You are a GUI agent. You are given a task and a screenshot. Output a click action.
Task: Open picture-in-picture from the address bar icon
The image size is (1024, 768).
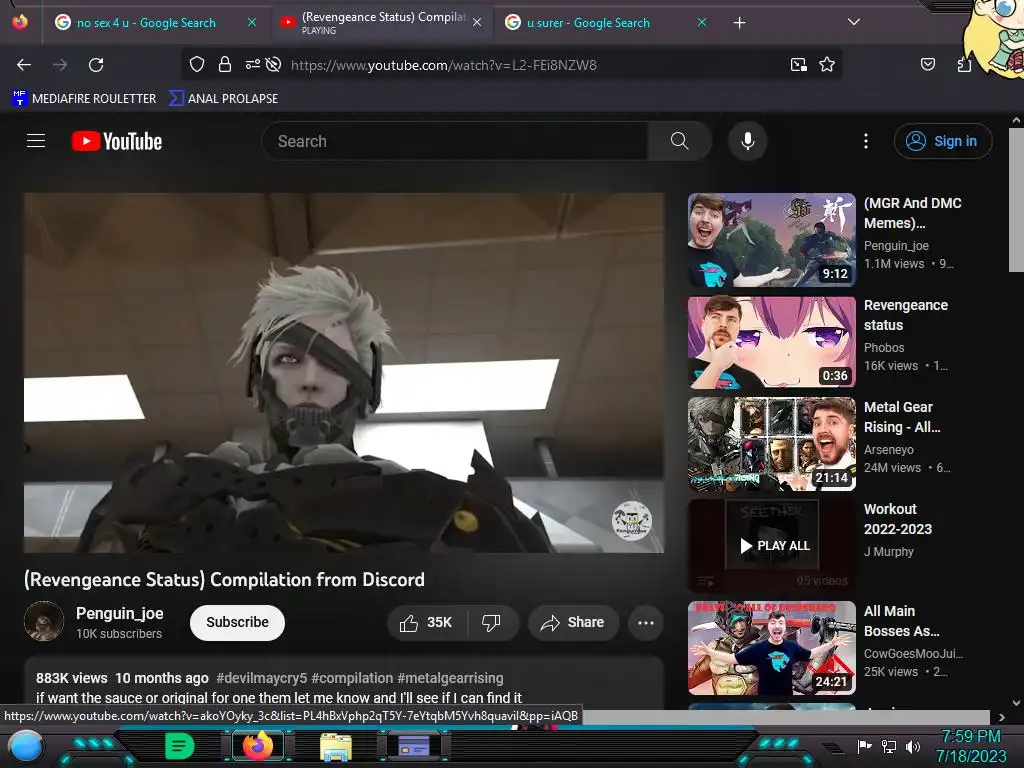coord(798,64)
